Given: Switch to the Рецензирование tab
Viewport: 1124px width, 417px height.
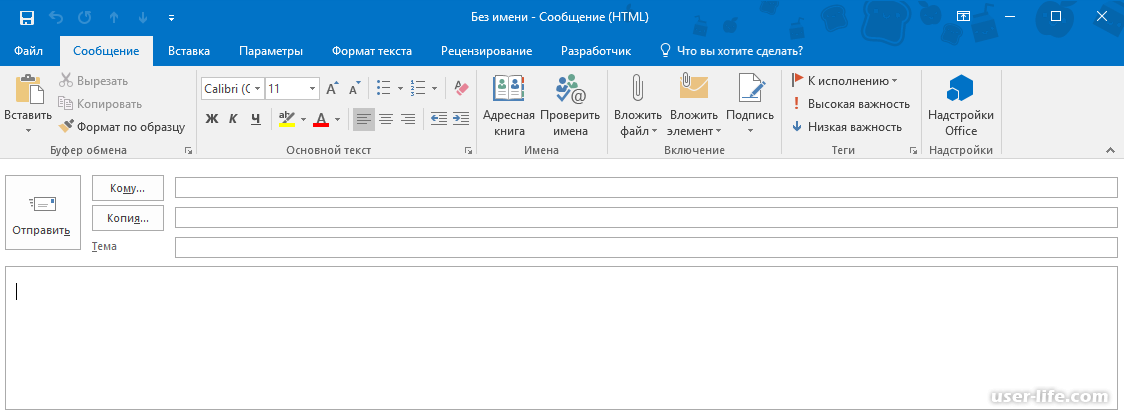Looking at the screenshot, I should [x=487, y=51].
